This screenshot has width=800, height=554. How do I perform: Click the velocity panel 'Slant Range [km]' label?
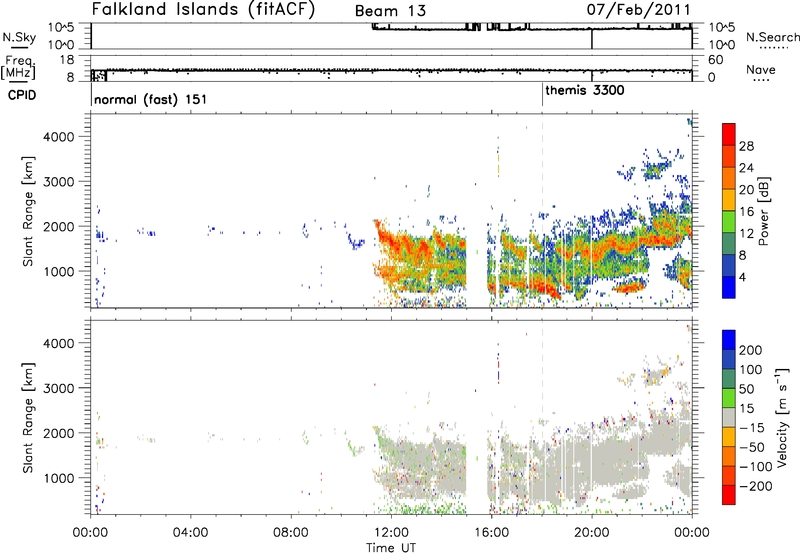(x=28, y=418)
